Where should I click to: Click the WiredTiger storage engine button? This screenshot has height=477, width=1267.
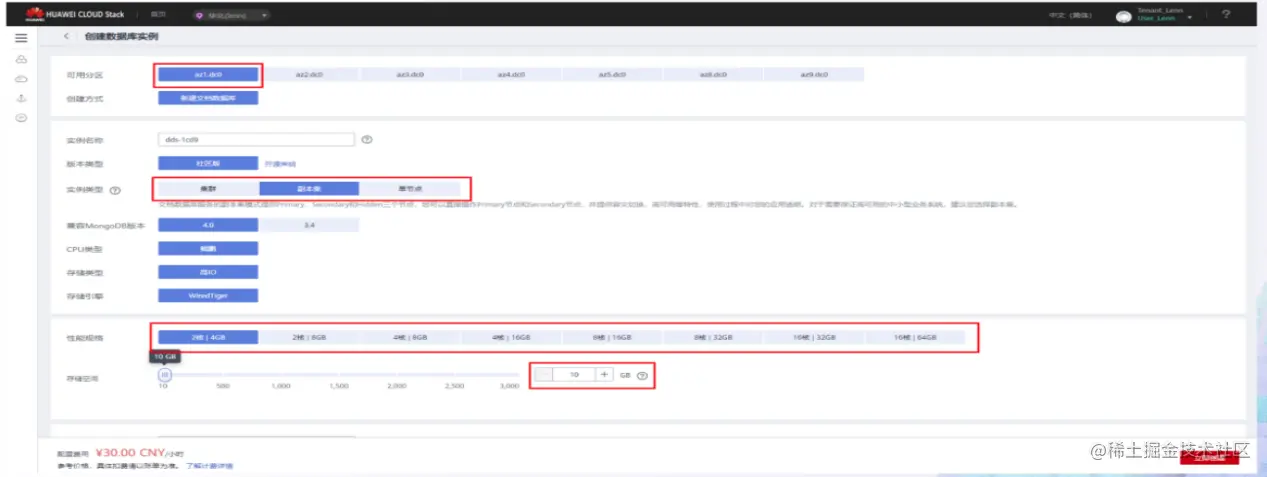(208, 295)
